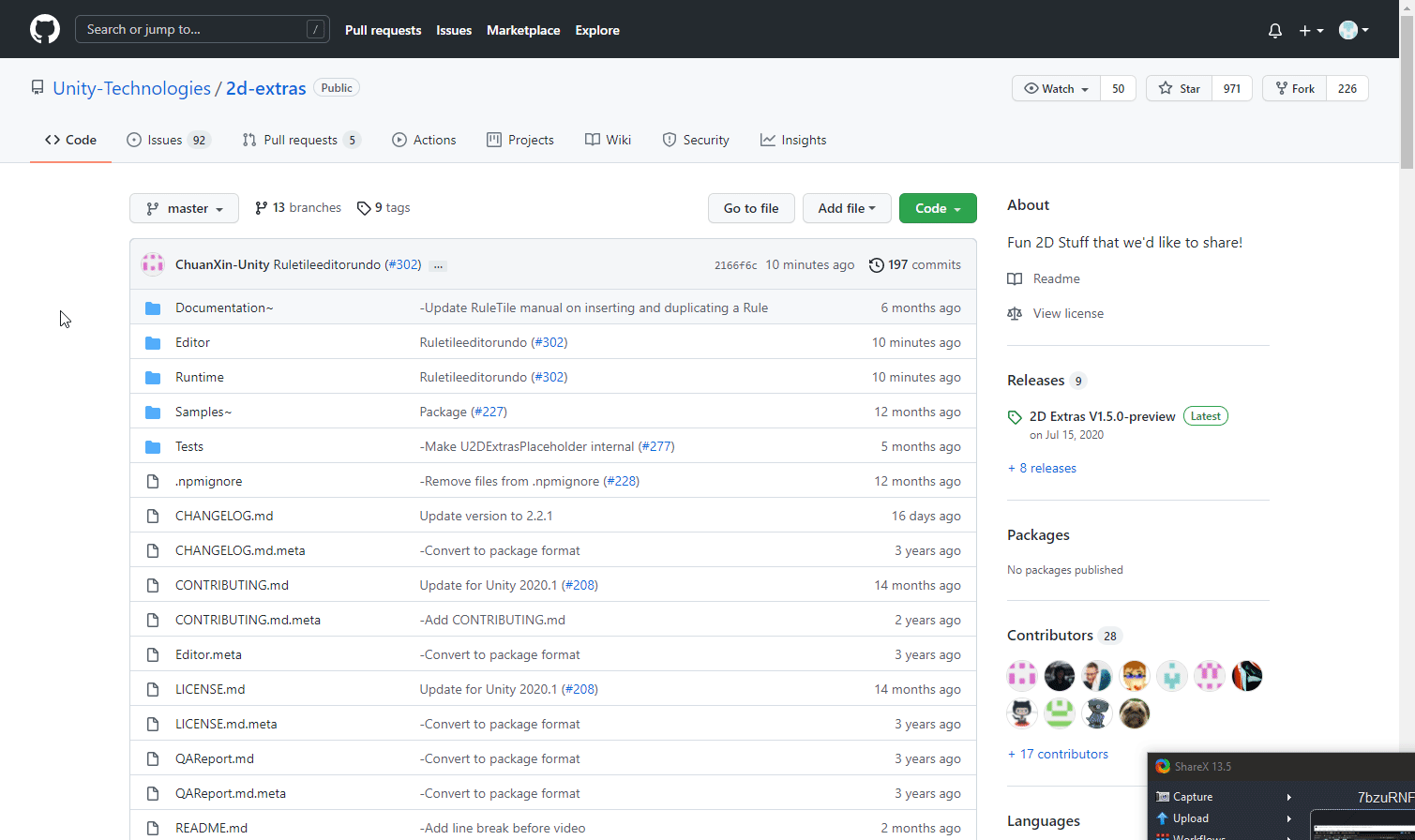The image size is (1415, 840).
Task: Click the Search or jump to field
Action: point(203,29)
